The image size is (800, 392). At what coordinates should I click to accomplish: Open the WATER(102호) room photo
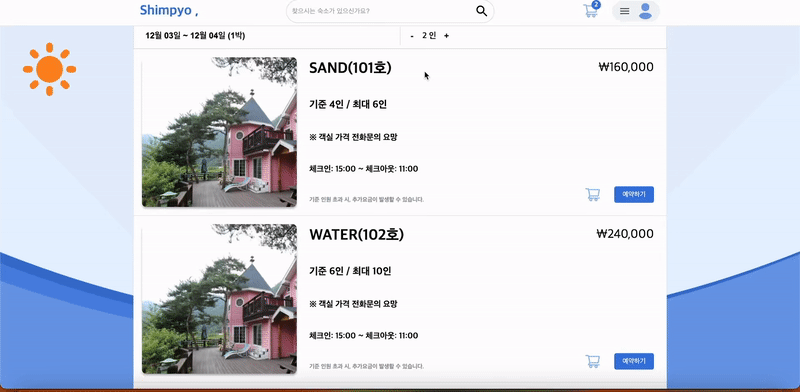click(219, 299)
